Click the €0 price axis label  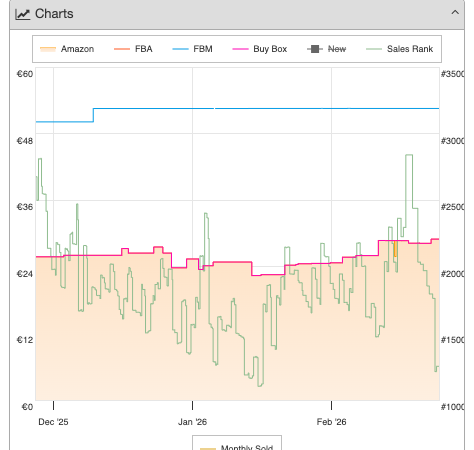coord(27,407)
